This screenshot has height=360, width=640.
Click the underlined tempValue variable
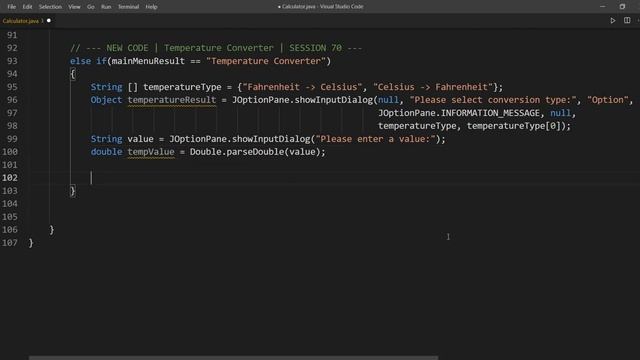click(x=151, y=152)
